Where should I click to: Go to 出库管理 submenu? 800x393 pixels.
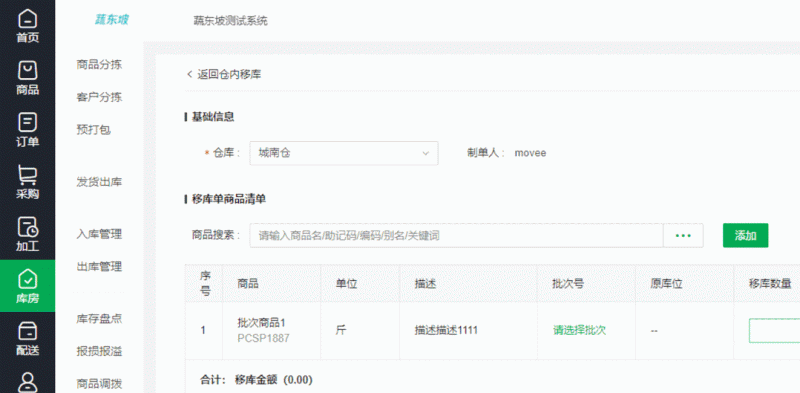click(x=99, y=266)
